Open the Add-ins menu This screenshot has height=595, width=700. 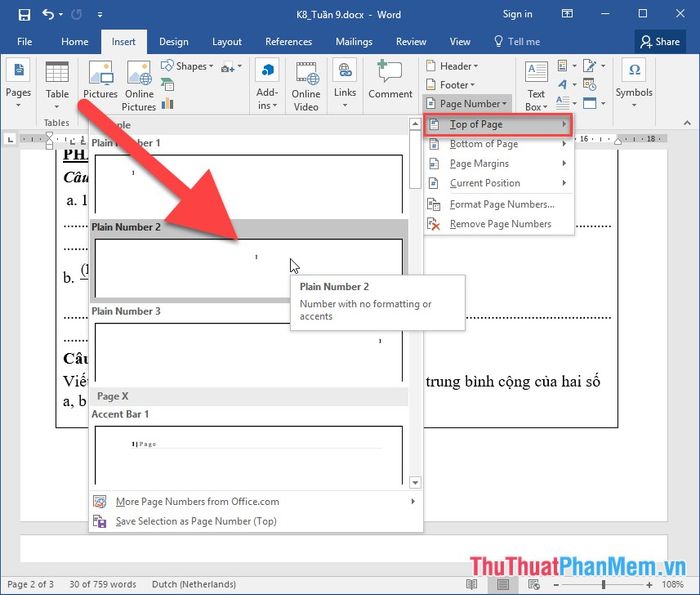coord(267,85)
